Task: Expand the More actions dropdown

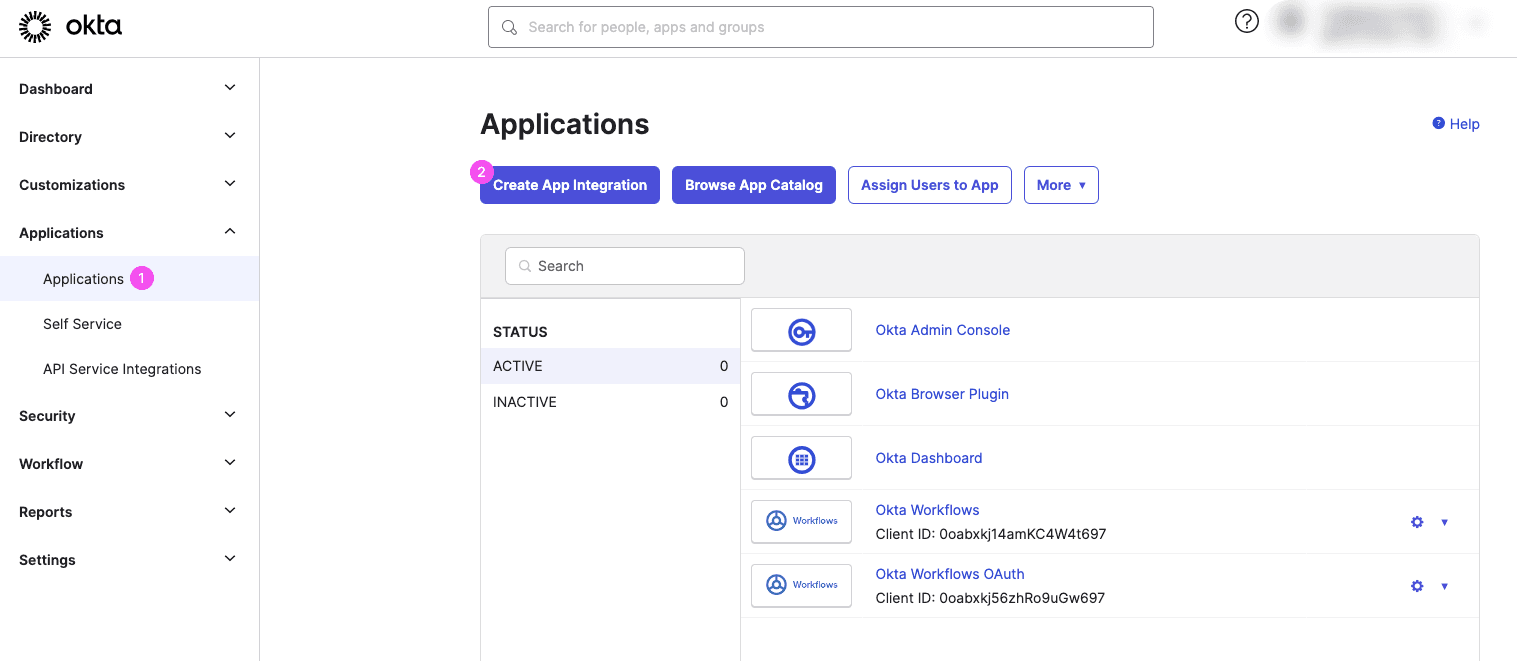Action: [1061, 185]
